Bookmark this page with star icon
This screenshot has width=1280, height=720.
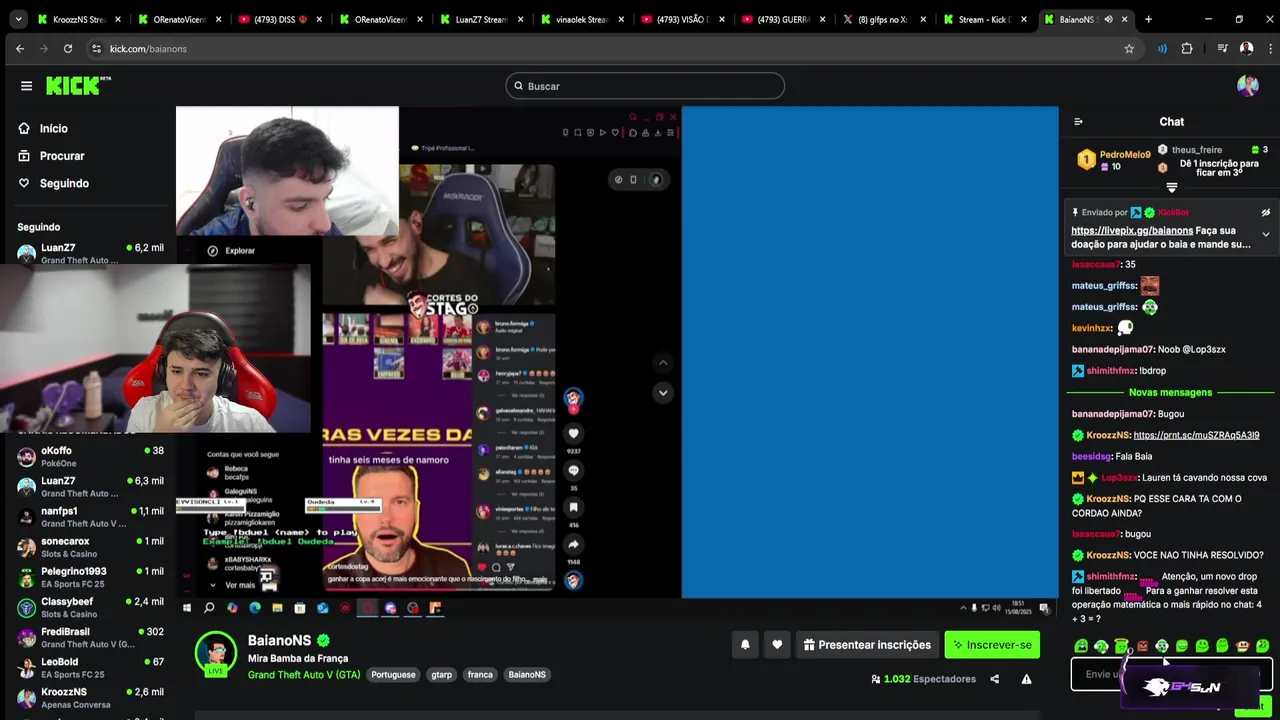pyautogui.click(x=1129, y=48)
